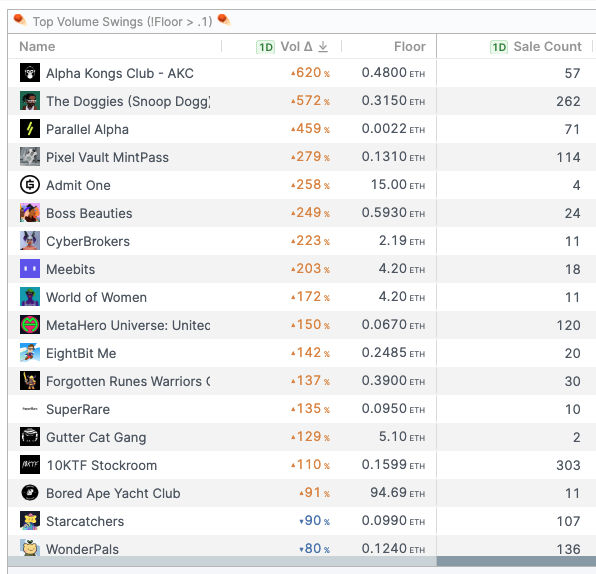Sort by the Vol Δ column header
Screen dimensions: 596x574
pos(296,46)
